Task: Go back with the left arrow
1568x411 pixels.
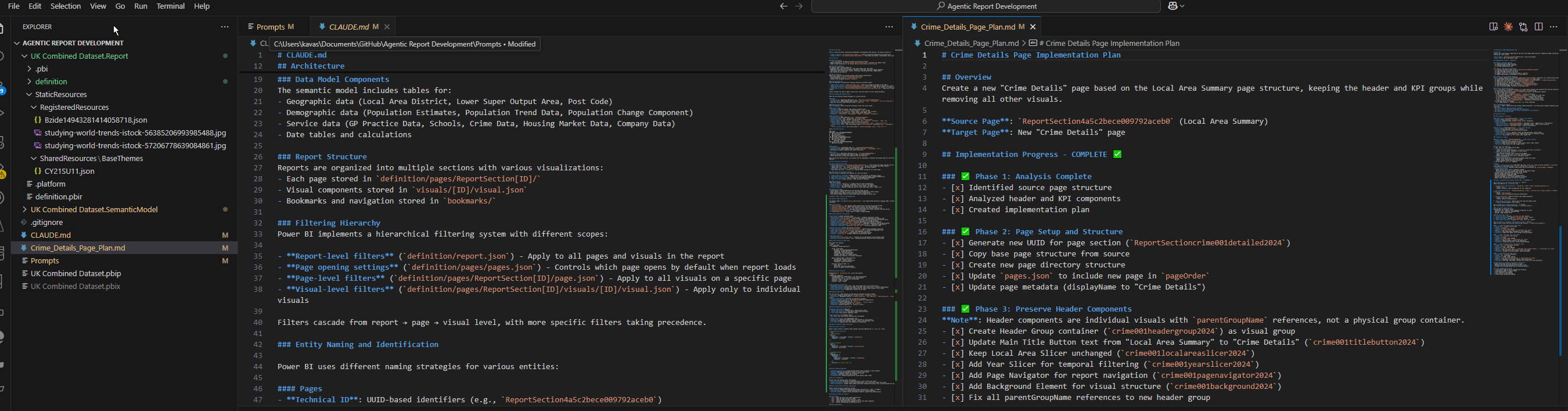Action: [783, 7]
